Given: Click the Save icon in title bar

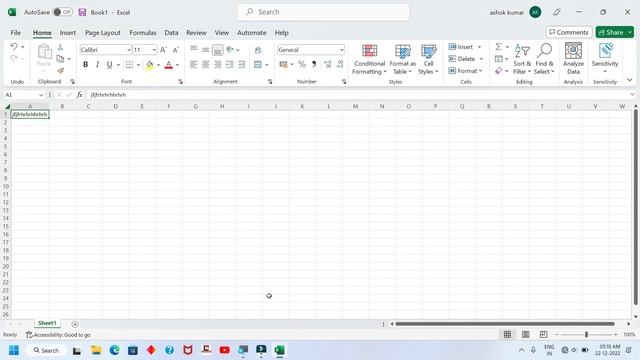Looking at the screenshot, I should click(x=82, y=12).
